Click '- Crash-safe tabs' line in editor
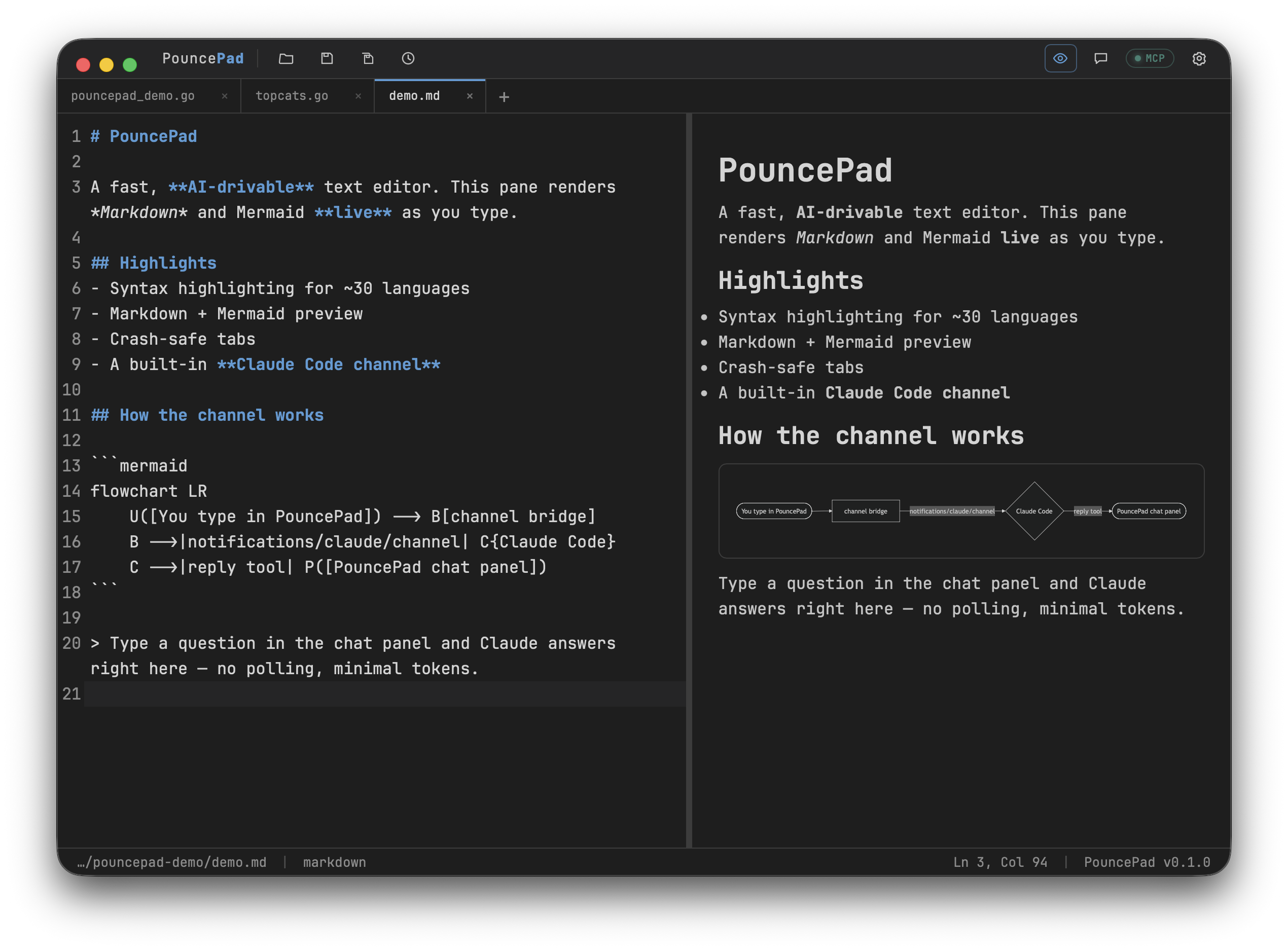The width and height of the screenshot is (1288, 951). click(173, 339)
